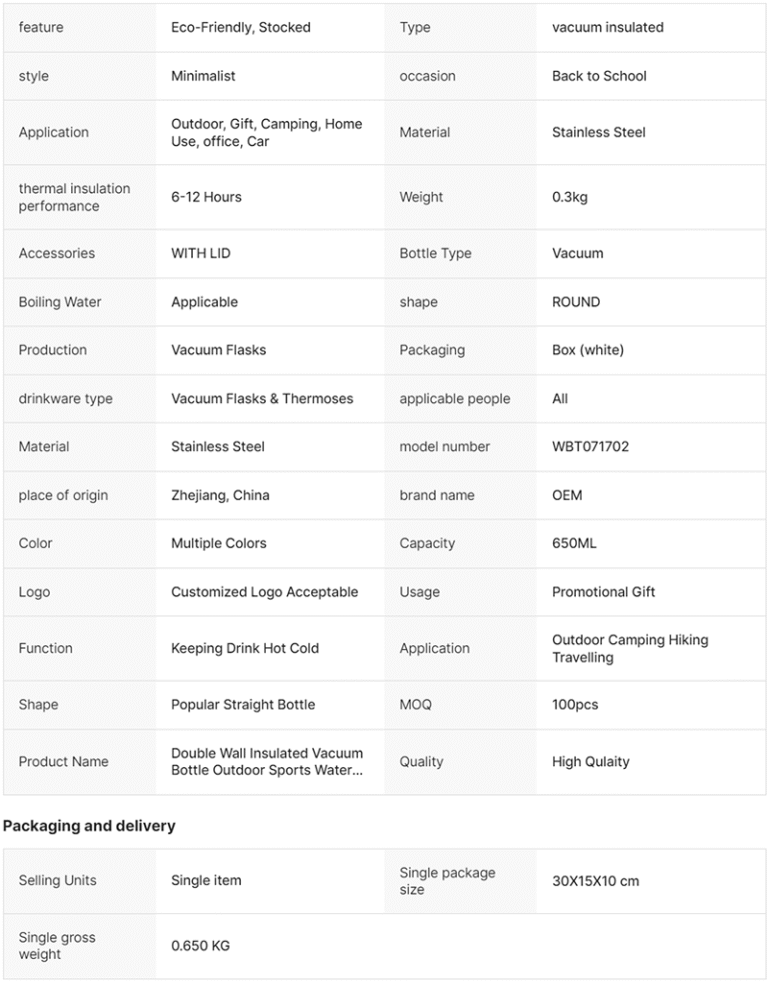Click the Back to School occasion value
The height and width of the screenshot is (984, 768).
599,76
